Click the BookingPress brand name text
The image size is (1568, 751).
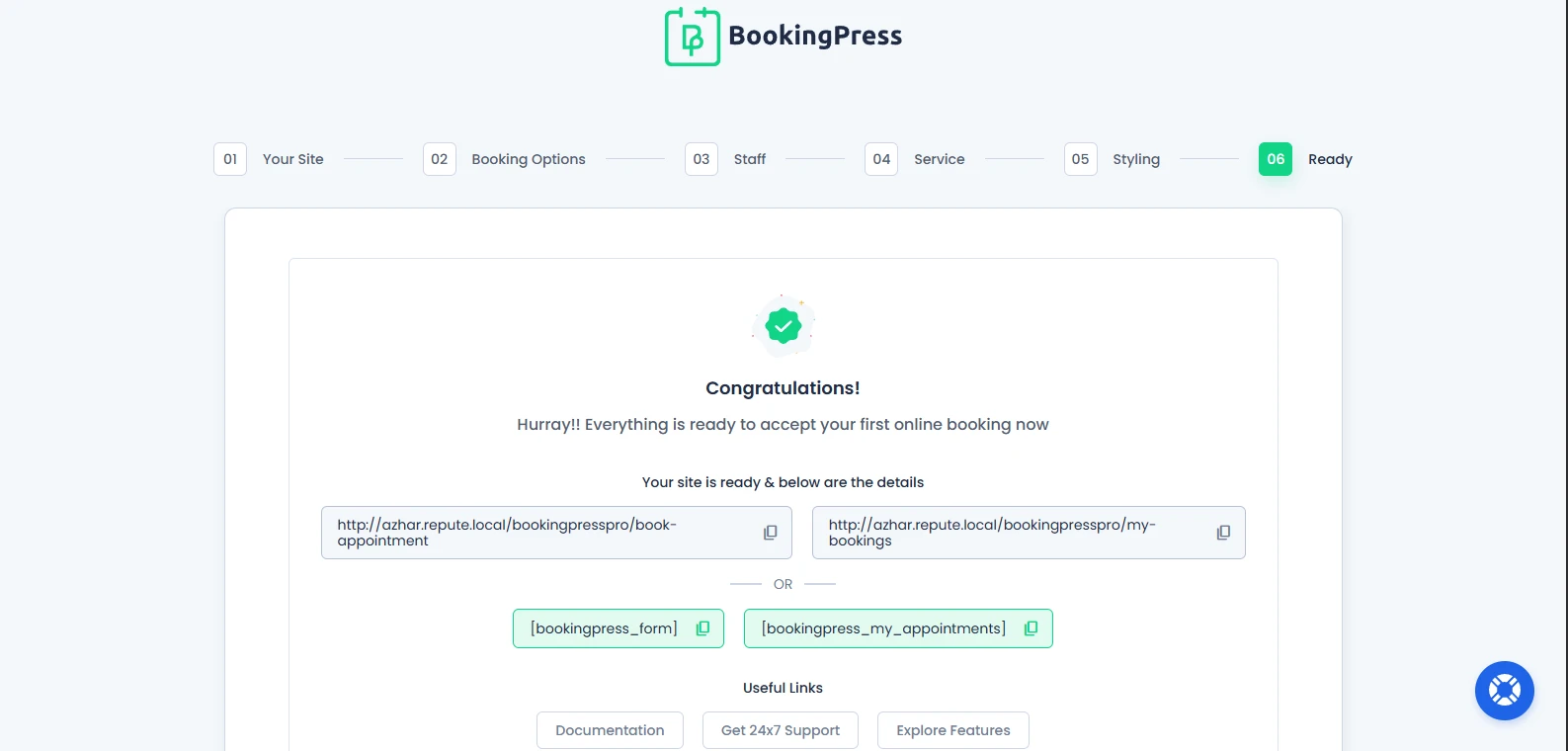[x=815, y=36]
